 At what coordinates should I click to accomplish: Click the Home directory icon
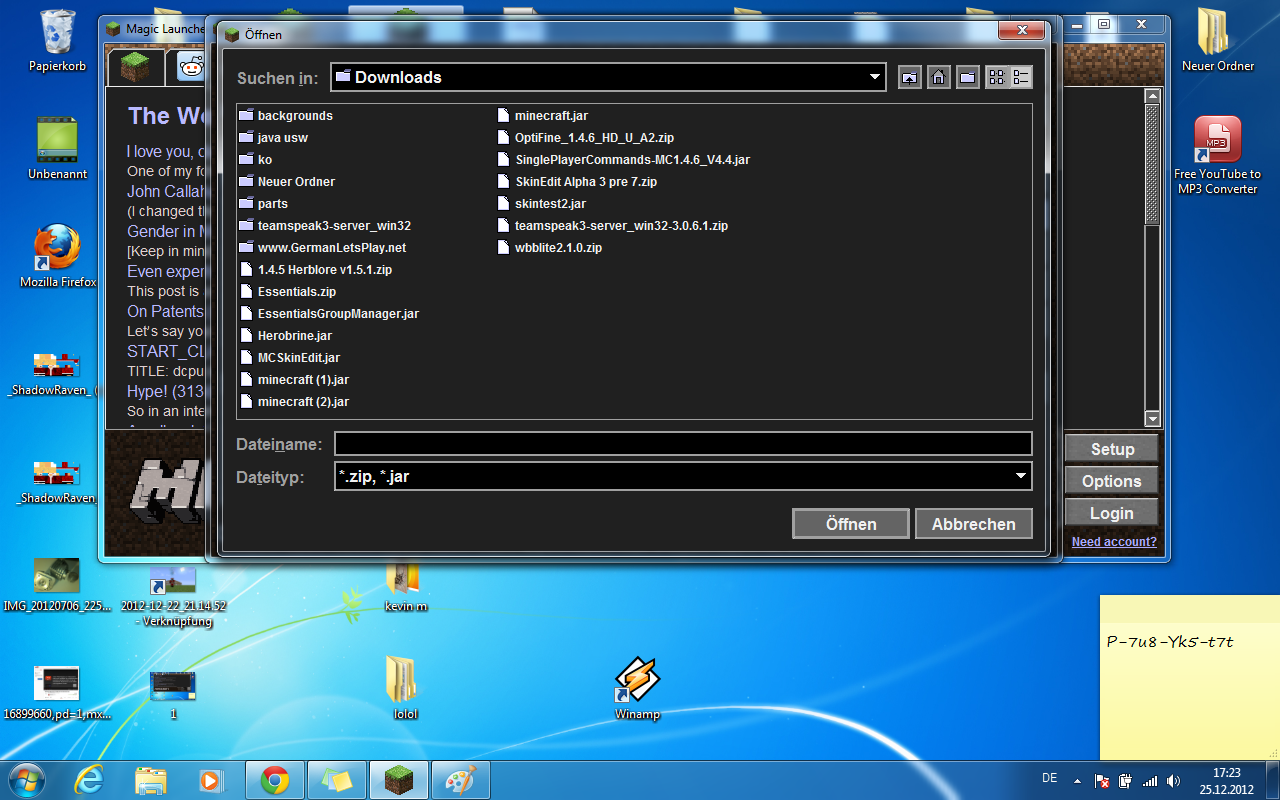(x=938, y=77)
